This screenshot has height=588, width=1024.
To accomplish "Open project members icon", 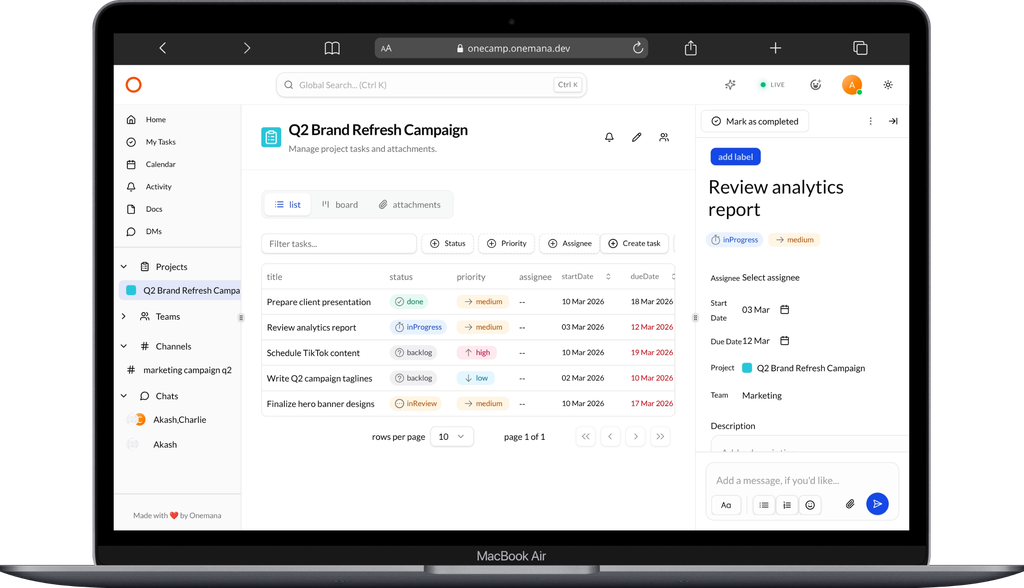I will [x=664, y=137].
